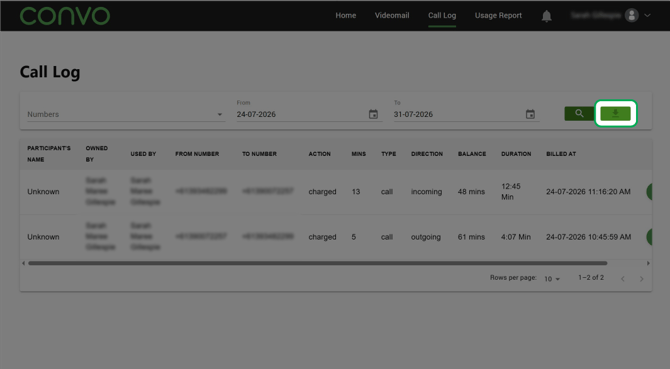Sort by Direction column header
The height and width of the screenshot is (369, 670).
click(427, 154)
